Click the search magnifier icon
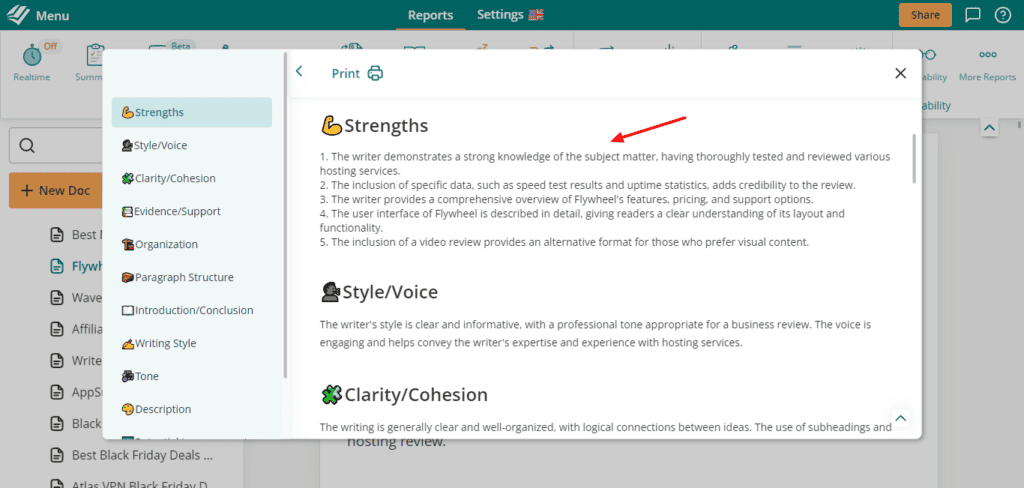1024x488 pixels. pos(28,146)
